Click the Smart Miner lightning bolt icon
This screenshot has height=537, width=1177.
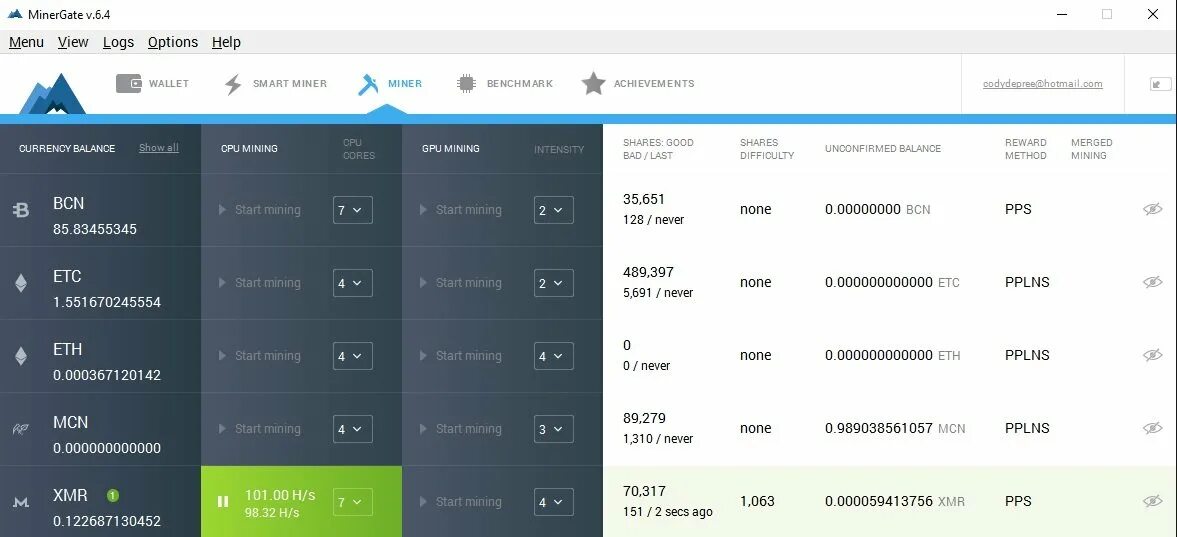pos(233,84)
